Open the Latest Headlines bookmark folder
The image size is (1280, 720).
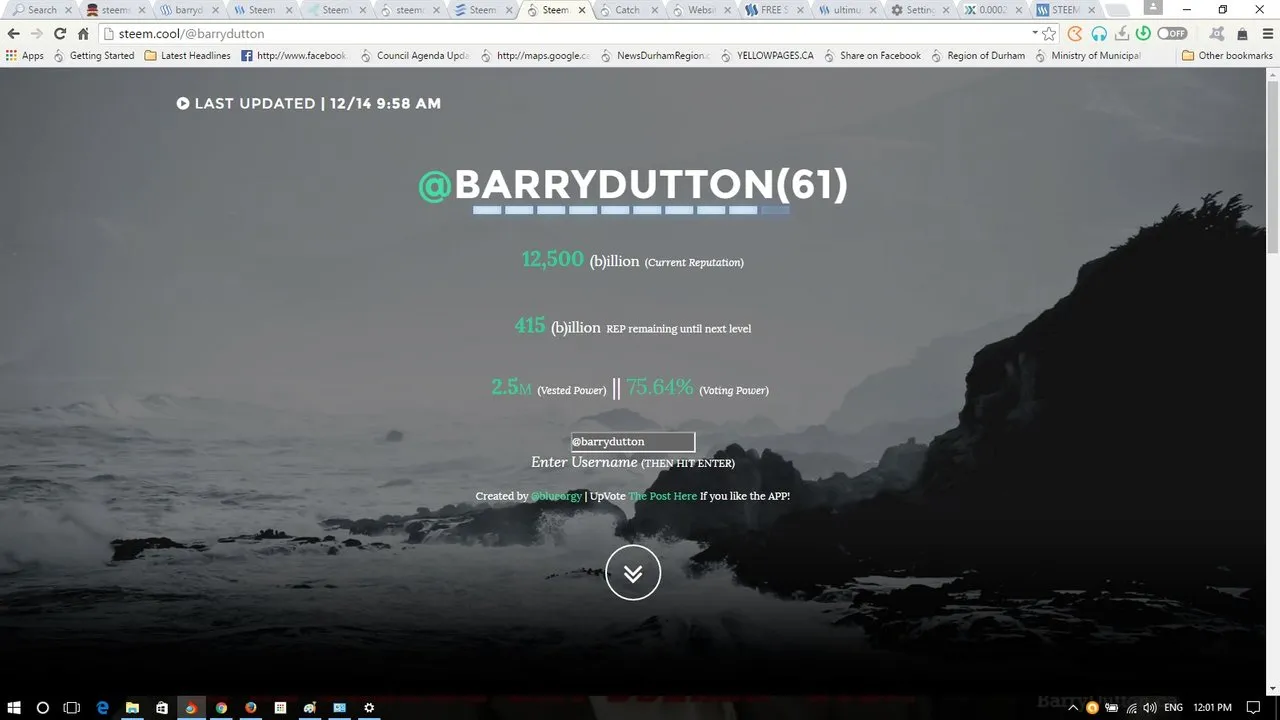[188, 56]
